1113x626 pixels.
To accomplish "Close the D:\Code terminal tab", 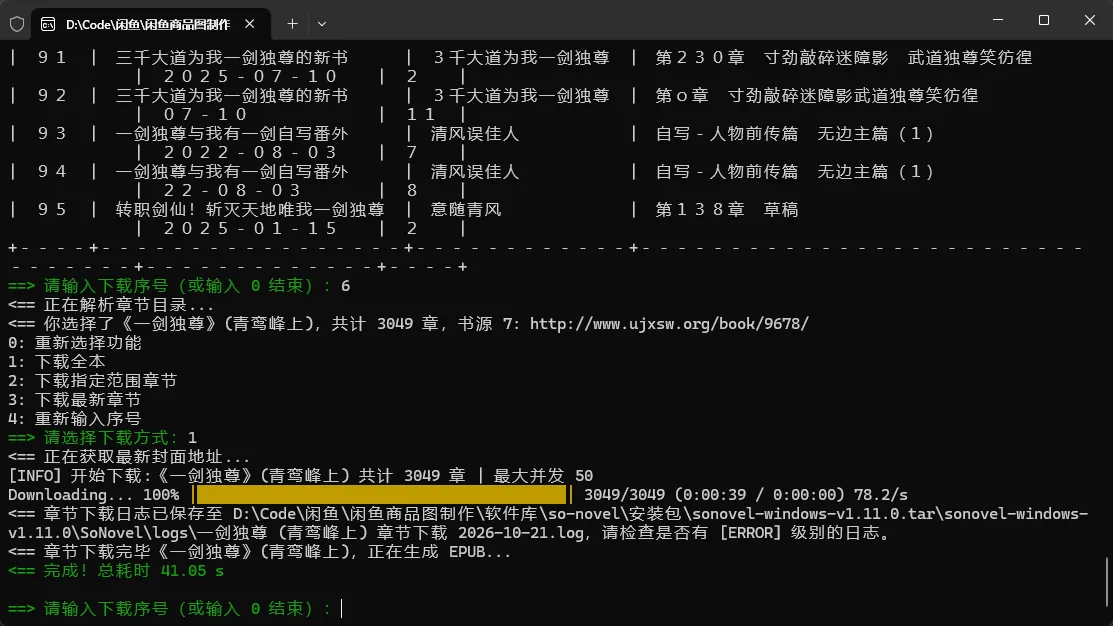I will click(250, 23).
